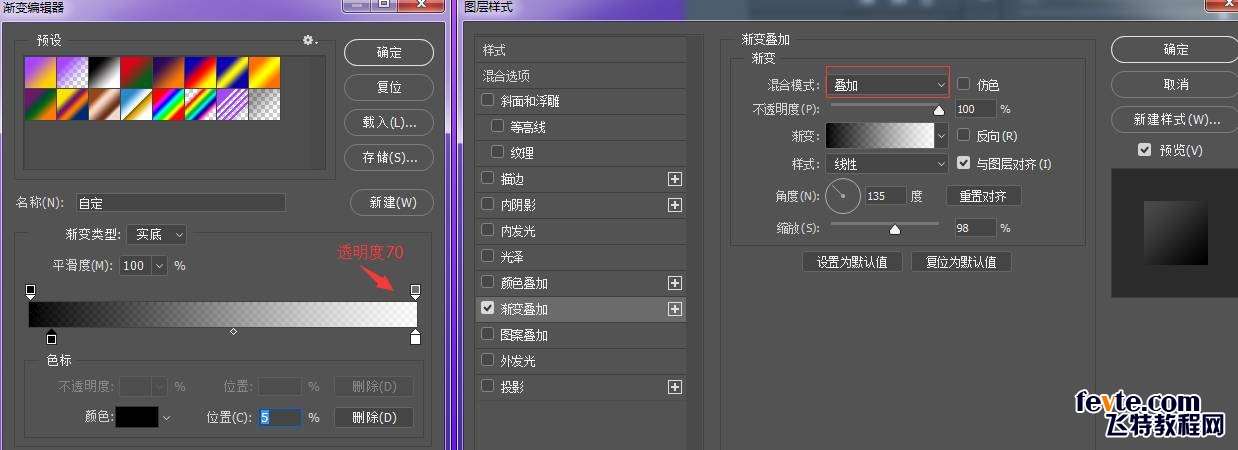This screenshot has height=450, width=1238.
Task: Click the black 颜色 color swatch
Action: point(137,417)
